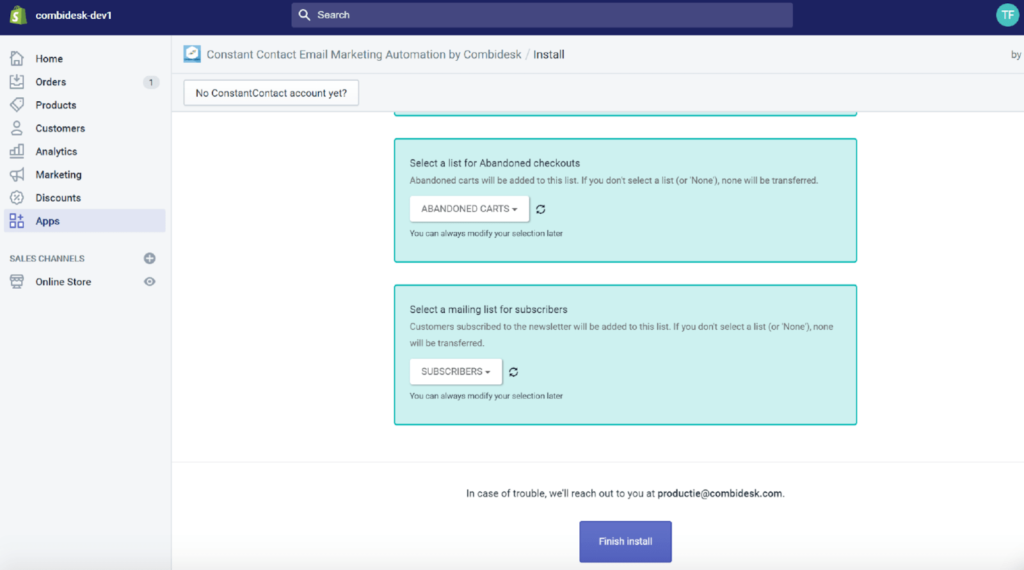The height and width of the screenshot is (570, 1024).
Task: Click productie@combidesk.com email address
Action: [719, 494]
